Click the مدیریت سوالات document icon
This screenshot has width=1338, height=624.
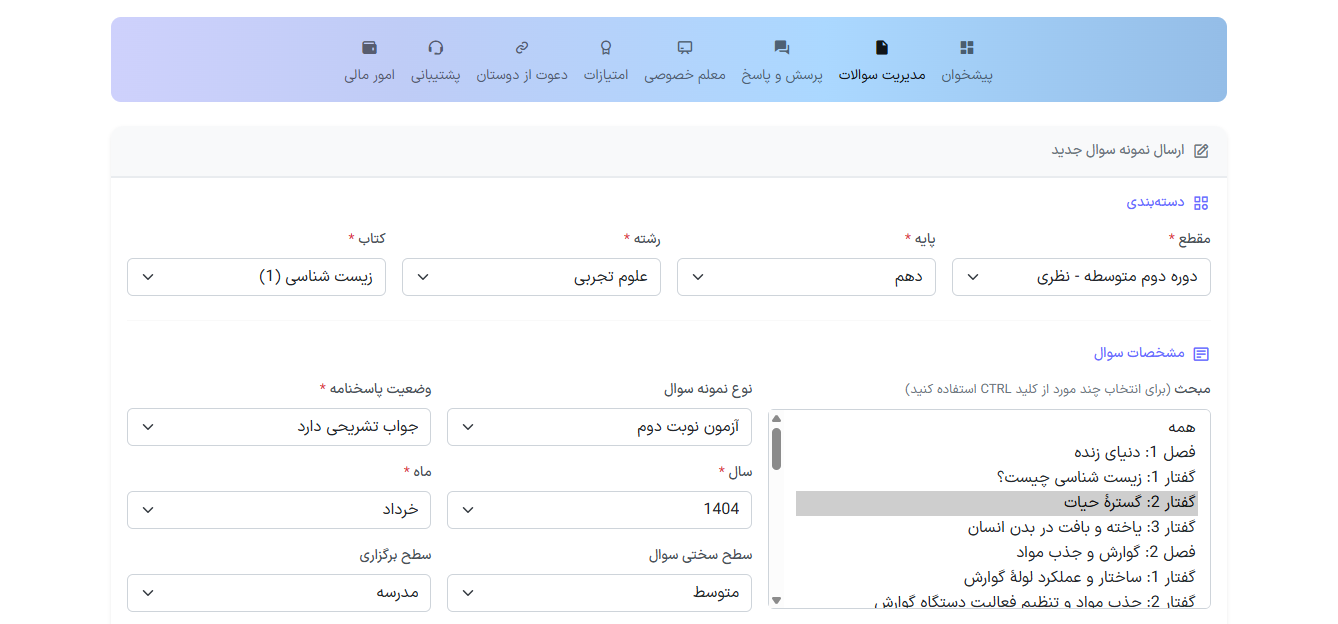[881, 48]
